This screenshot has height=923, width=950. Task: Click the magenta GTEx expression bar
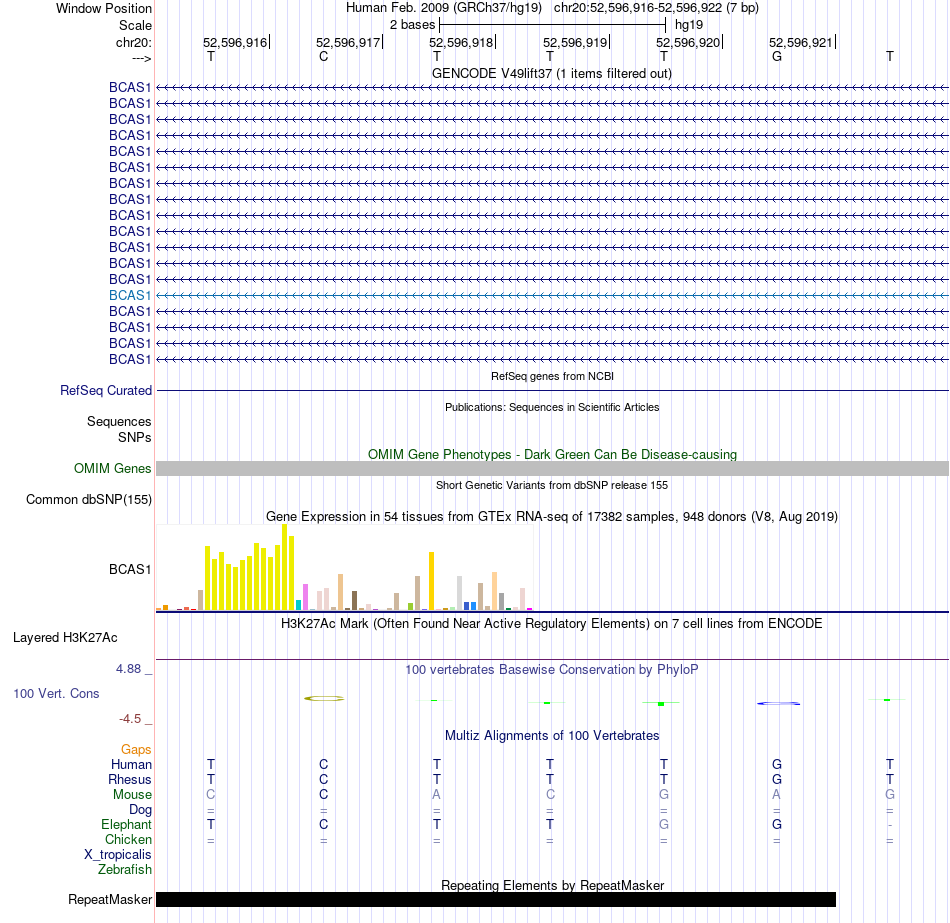[x=305, y=597]
